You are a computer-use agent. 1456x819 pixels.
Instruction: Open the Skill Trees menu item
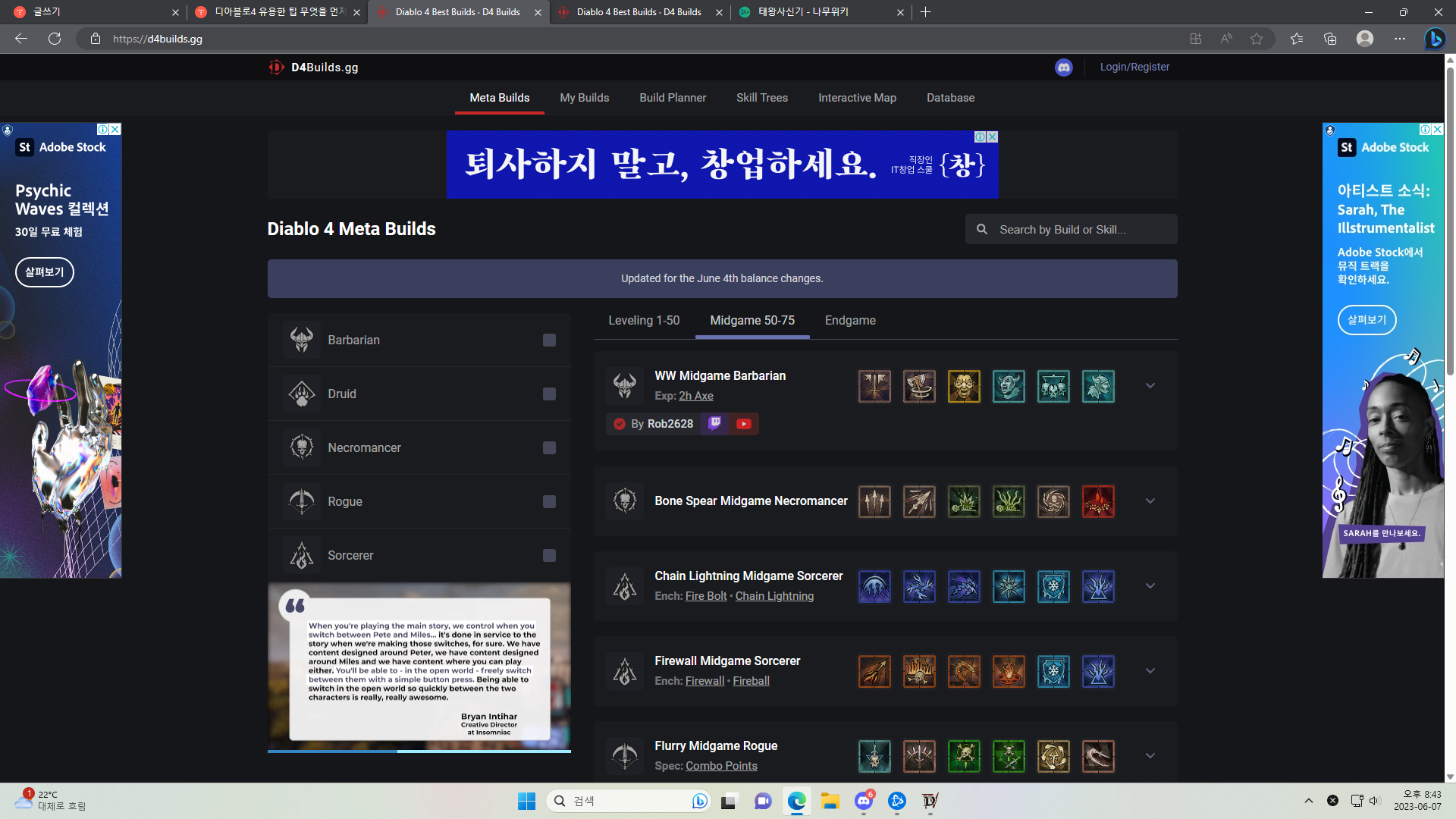click(x=761, y=98)
